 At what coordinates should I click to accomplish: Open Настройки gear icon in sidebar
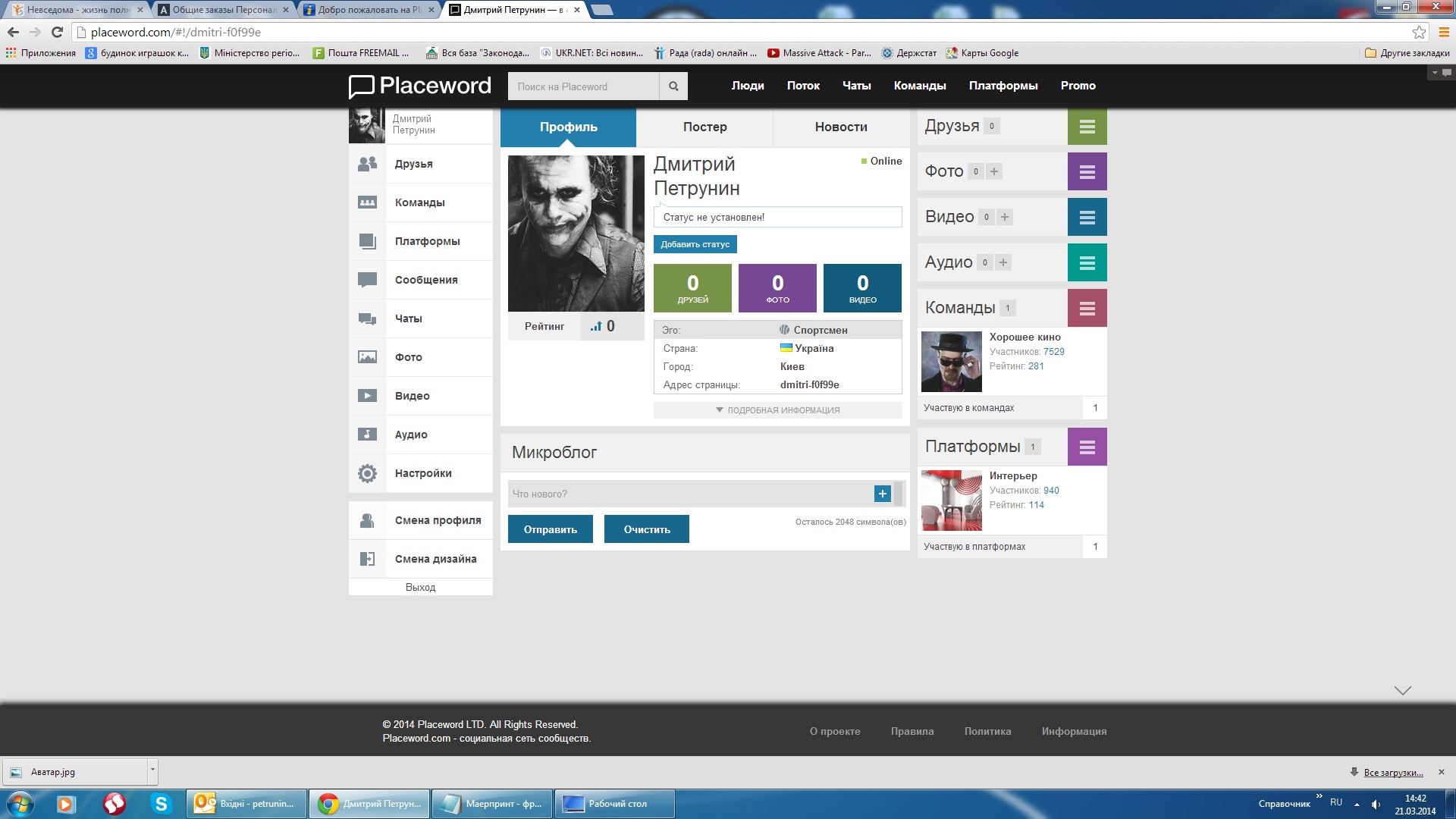click(368, 473)
